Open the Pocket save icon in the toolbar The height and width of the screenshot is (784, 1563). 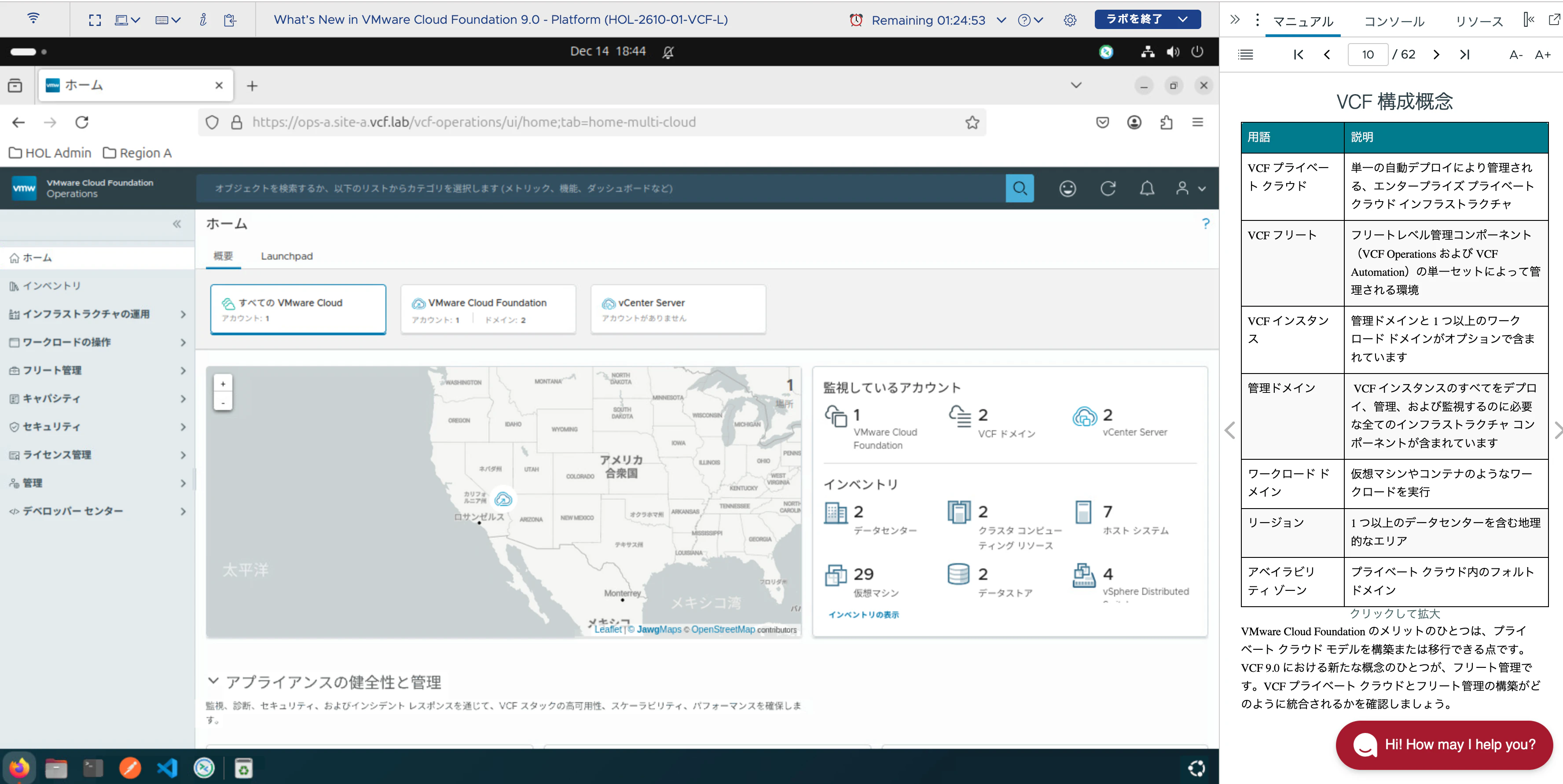[1102, 123]
